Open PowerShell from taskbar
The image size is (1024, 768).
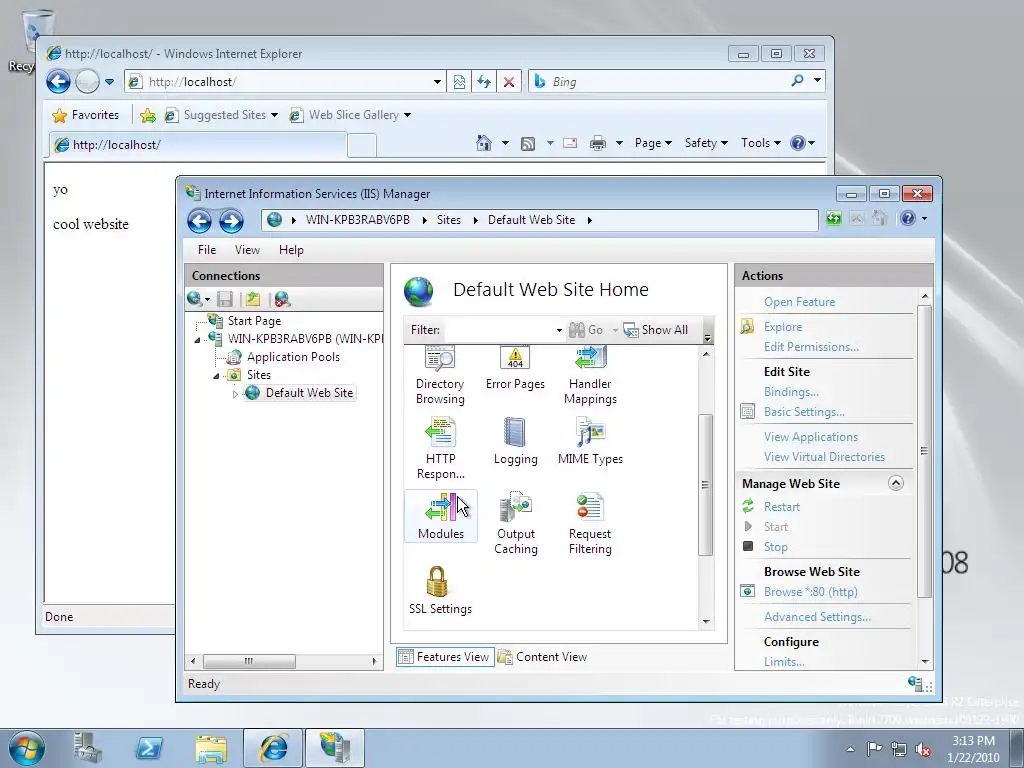[x=149, y=748]
